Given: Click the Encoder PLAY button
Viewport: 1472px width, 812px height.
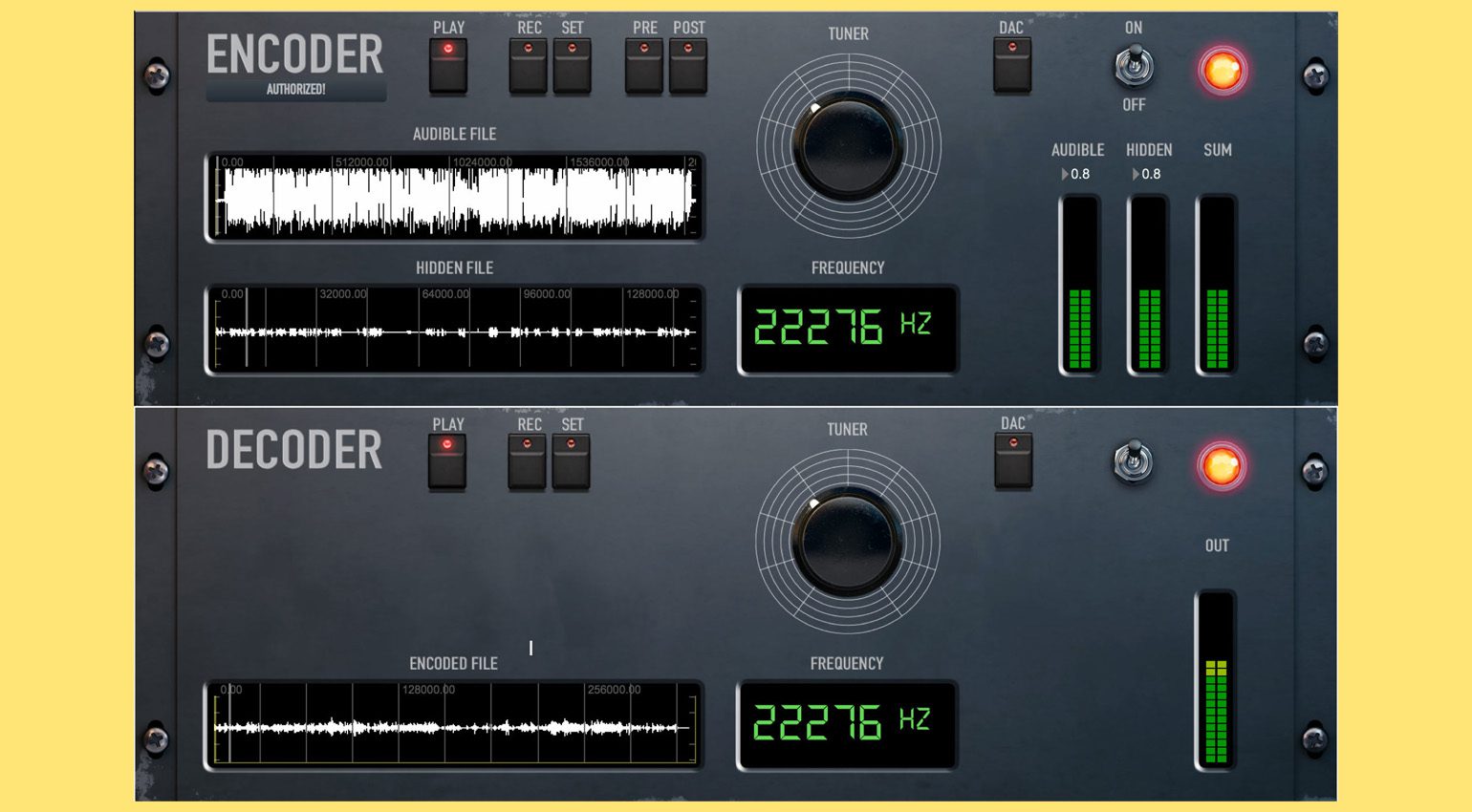Looking at the screenshot, I should point(448,66).
